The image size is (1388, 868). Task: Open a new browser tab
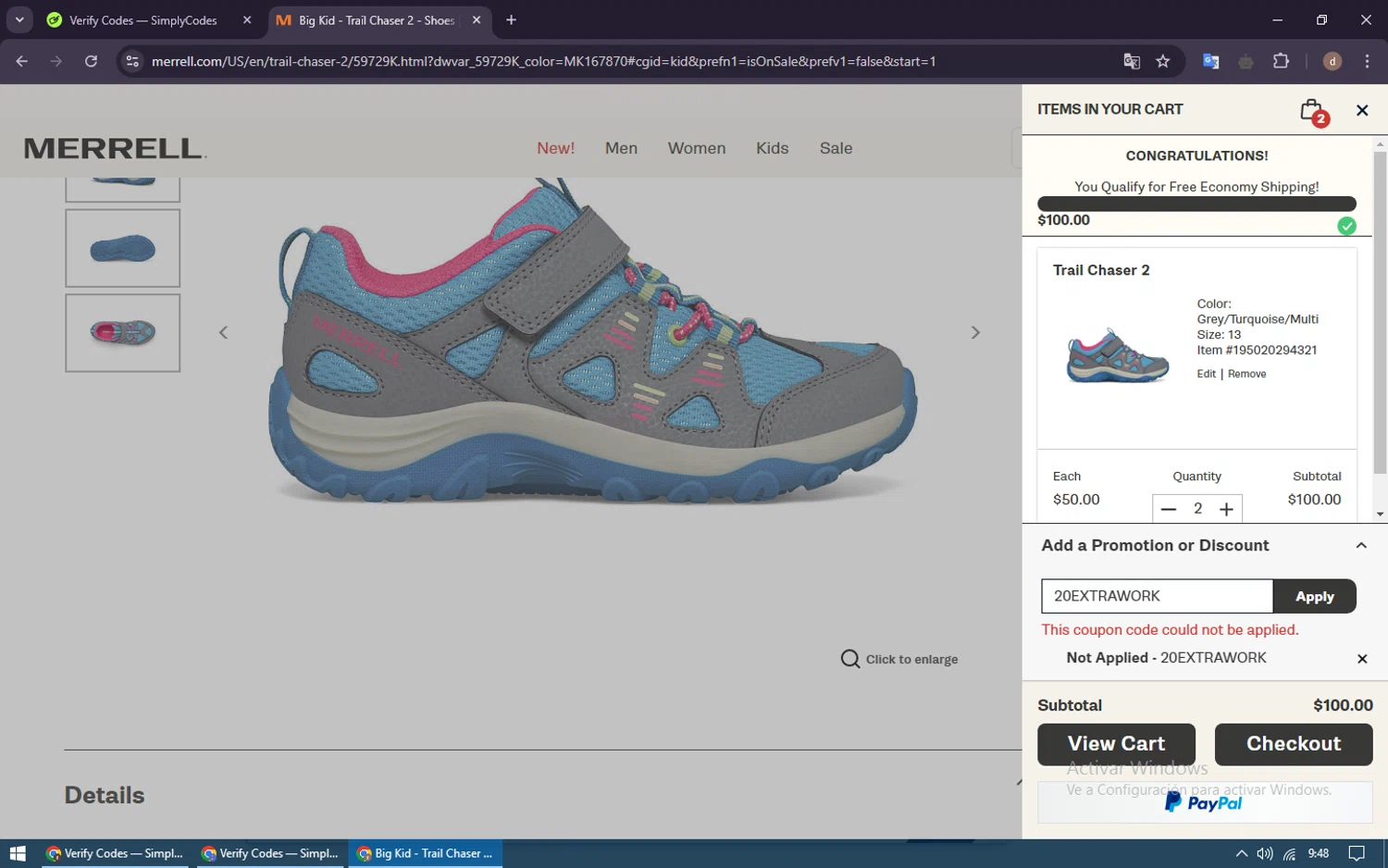coord(511,20)
